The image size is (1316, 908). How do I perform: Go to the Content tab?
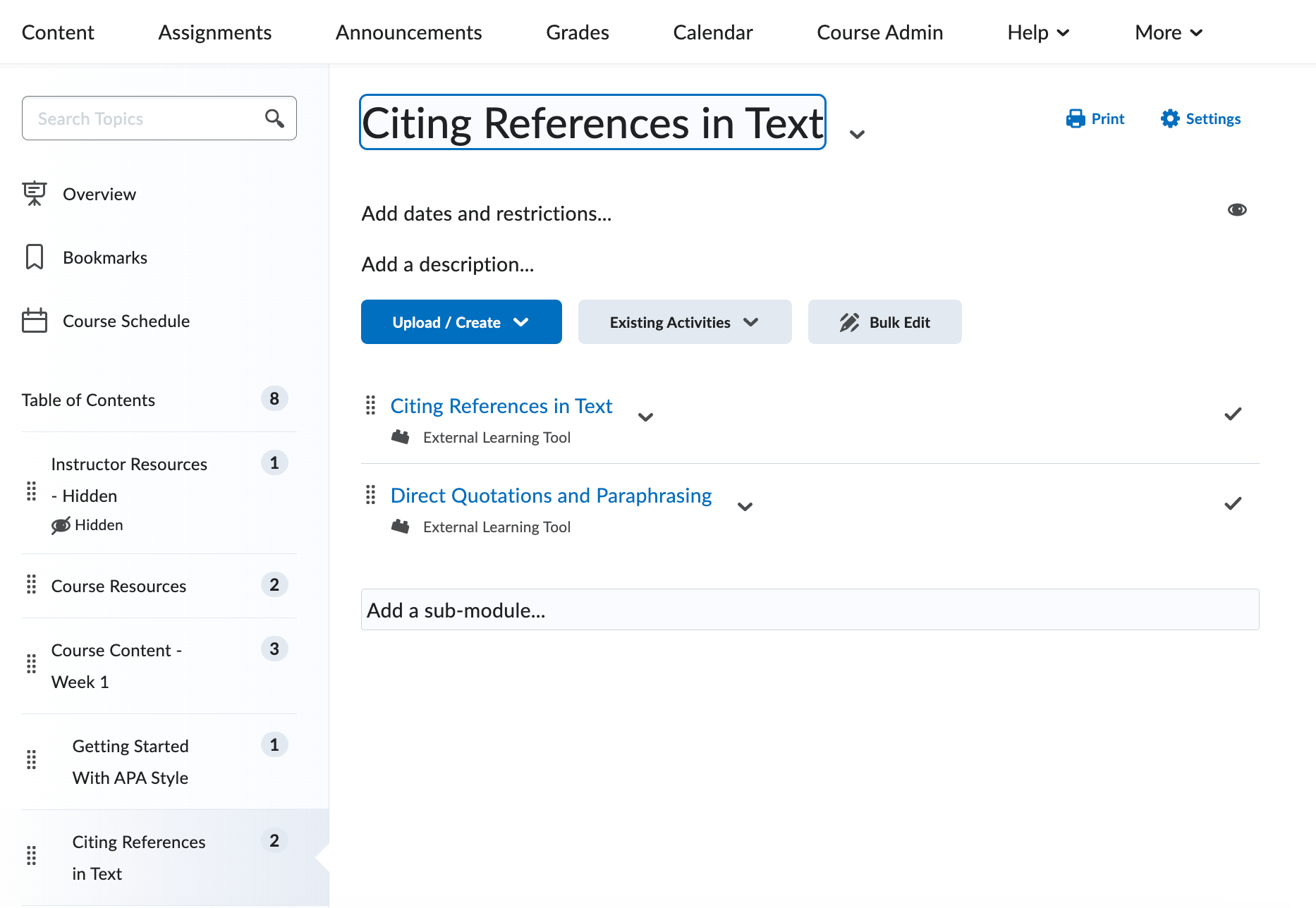tap(58, 32)
